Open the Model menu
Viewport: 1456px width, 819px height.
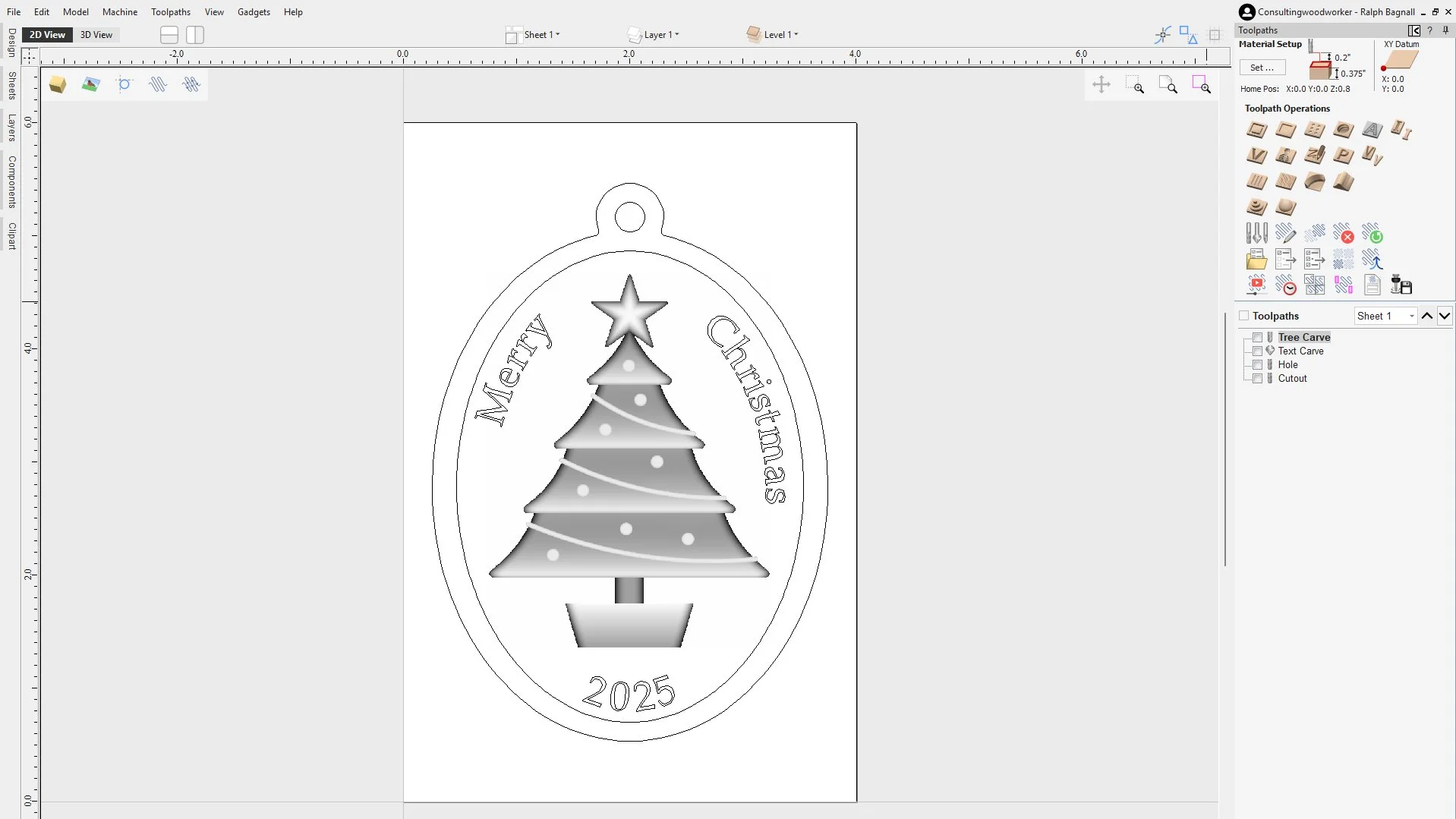(76, 12)
